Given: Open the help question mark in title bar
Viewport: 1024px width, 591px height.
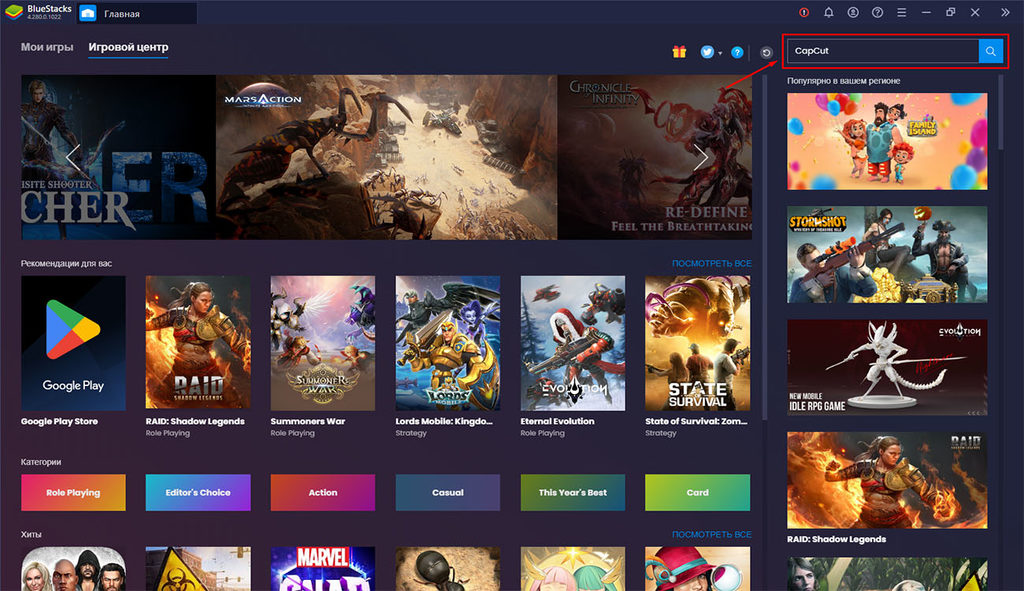Looking at the screenshot, I should click(877, 12).
